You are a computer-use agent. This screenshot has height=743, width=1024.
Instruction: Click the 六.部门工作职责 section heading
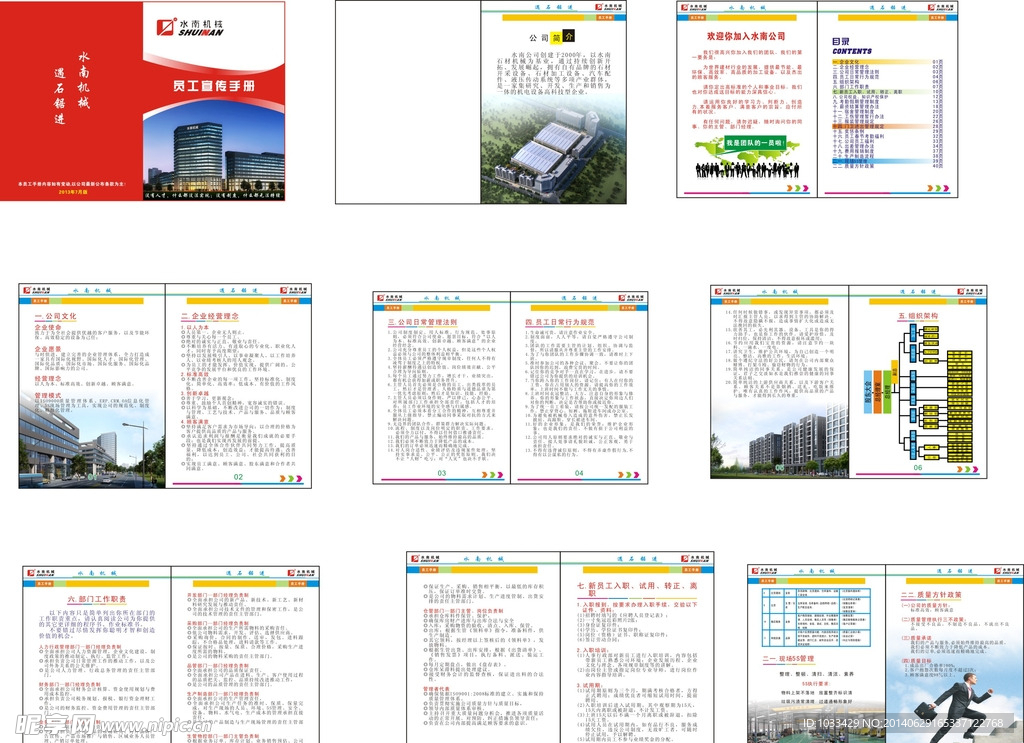point(97,599)
